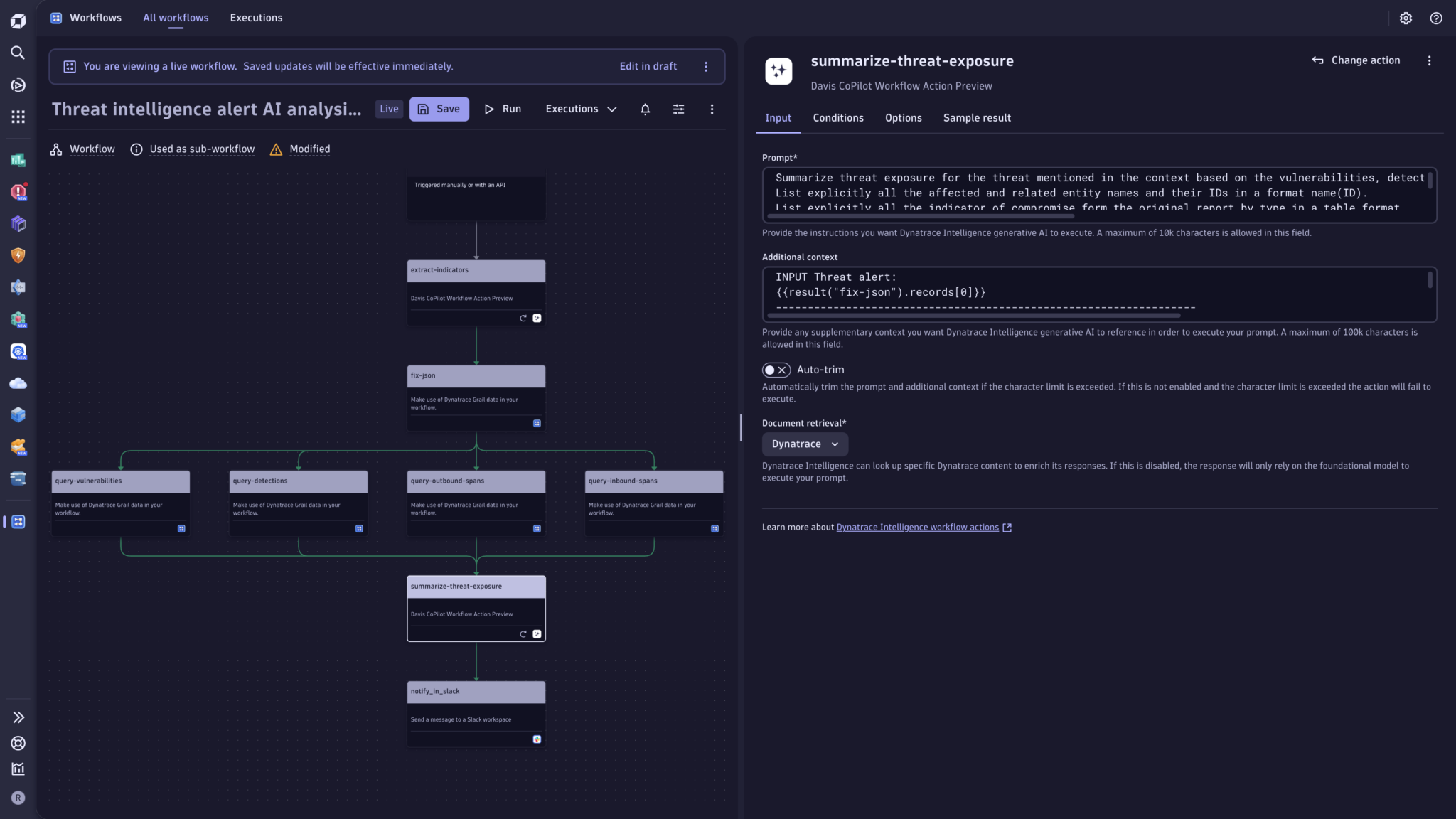Click the Used as sub-workflow label
The width and height of the screenshot is (1456, 819).
[x=202, y=149]
